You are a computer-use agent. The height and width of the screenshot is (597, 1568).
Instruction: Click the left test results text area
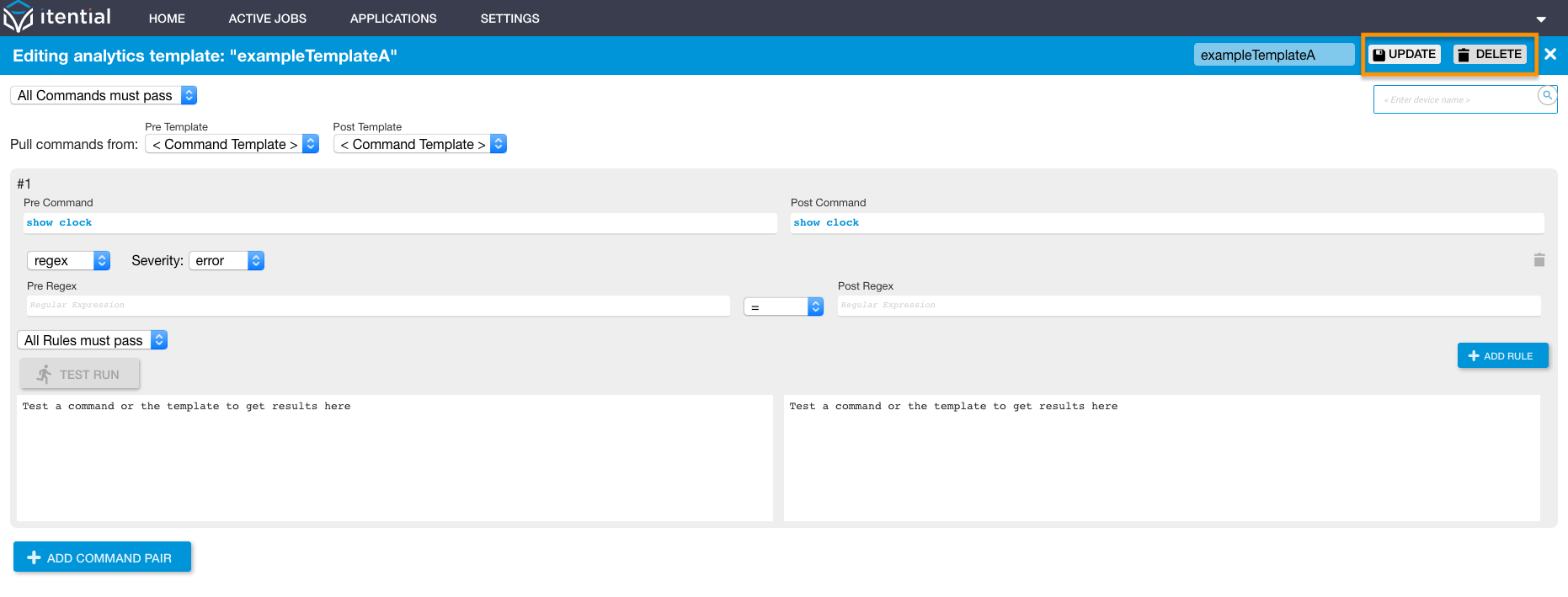tap(395, 458)
